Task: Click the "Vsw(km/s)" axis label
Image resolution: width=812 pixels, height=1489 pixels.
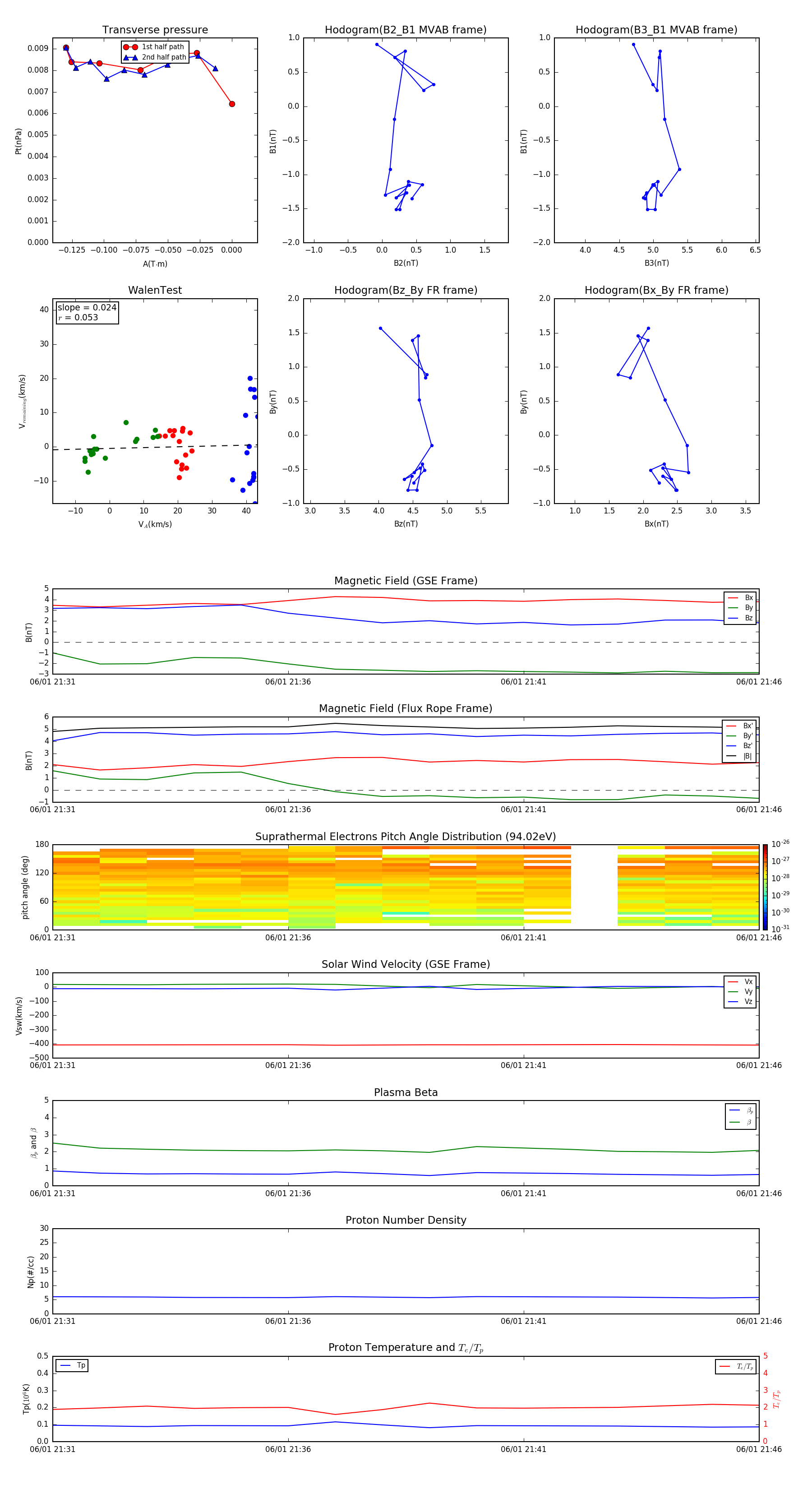Action: pyautogui.click(x=19, y=1016)
